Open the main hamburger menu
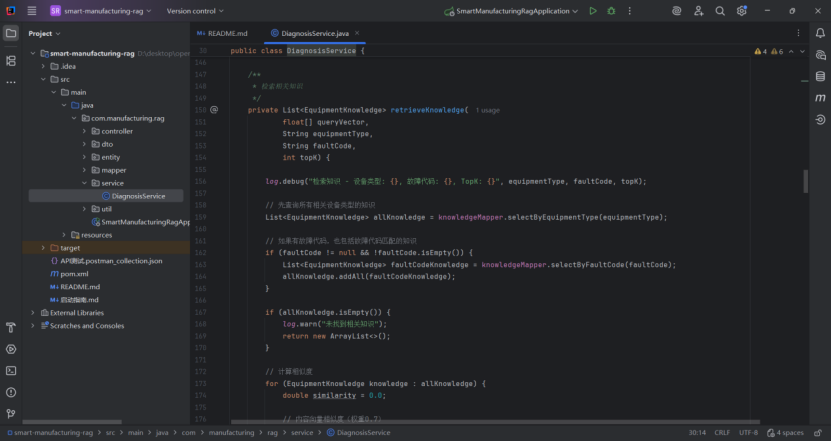The height and width of the screenshot is (442, 831). coord(32,11)
